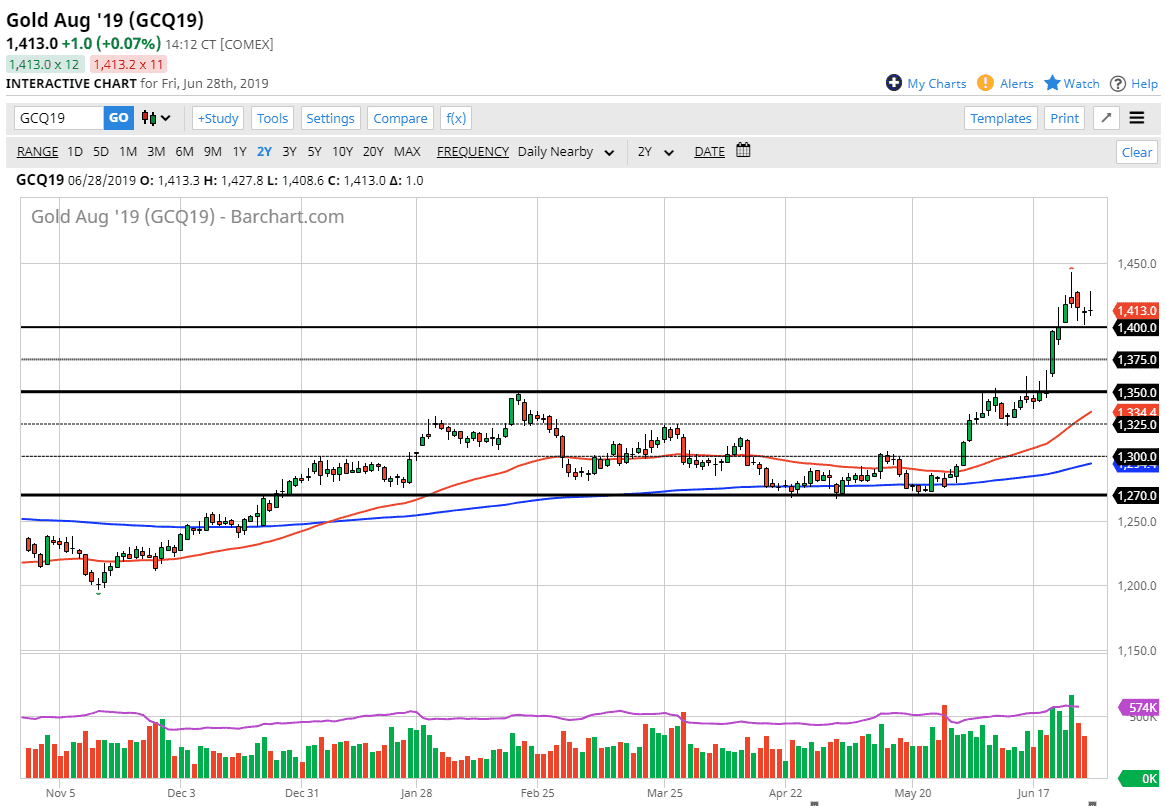
Task: Select the 1Y range option
Action: (239, 152)
